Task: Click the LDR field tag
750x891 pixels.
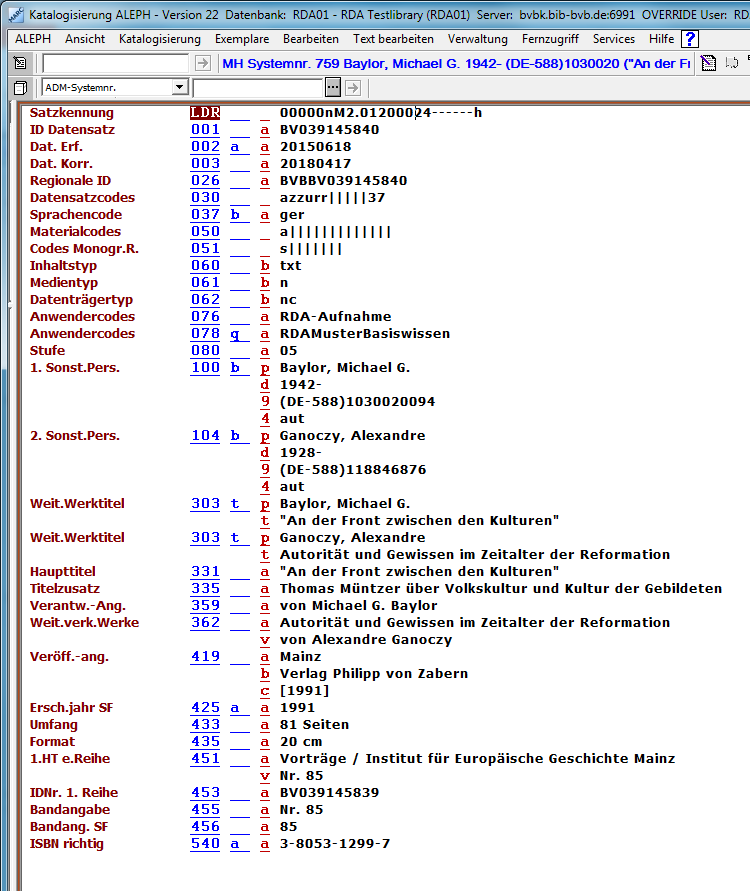Action: click(205, 112)
